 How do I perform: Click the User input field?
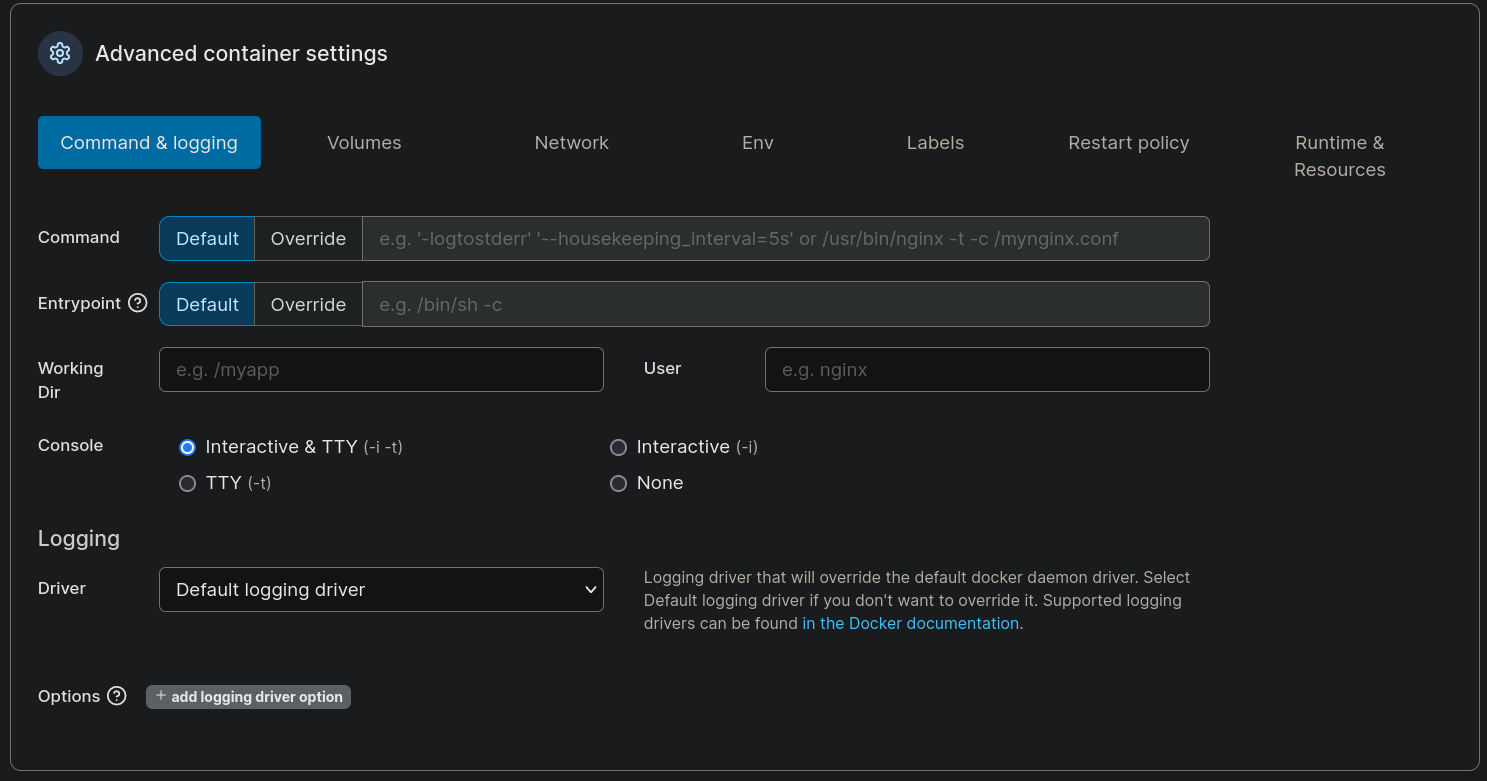[987, 370]
